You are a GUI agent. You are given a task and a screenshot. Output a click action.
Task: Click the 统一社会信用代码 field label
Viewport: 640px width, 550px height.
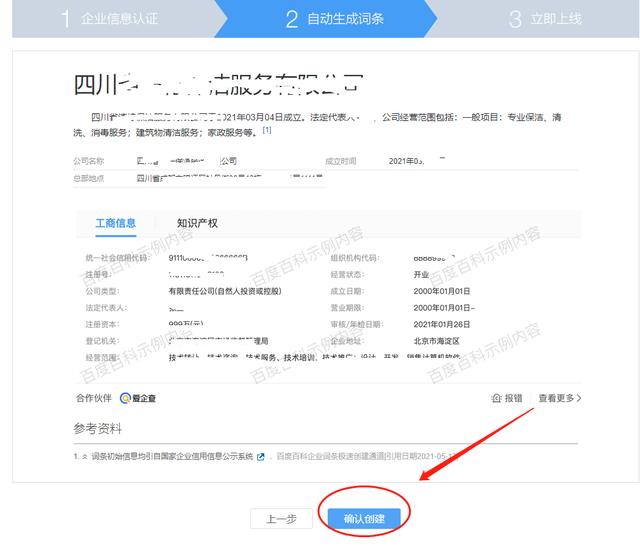(x=117, y=257)
